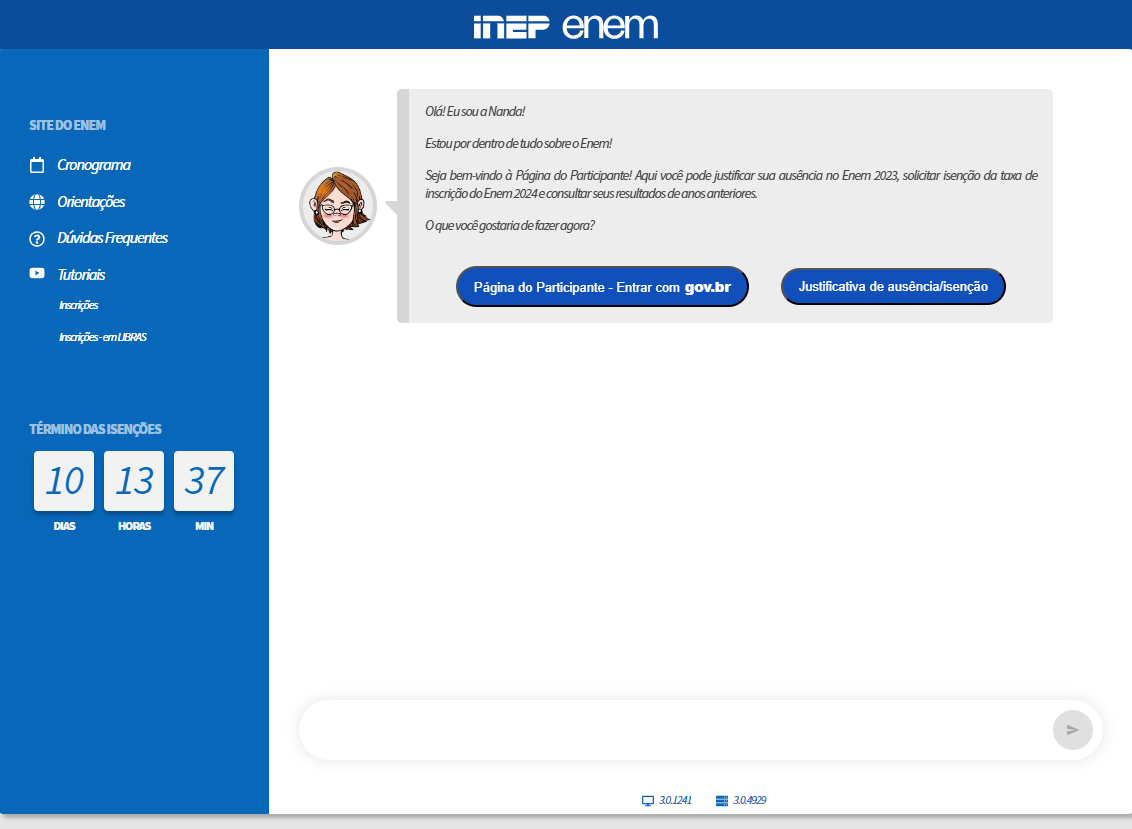Click the SITE DO ENEM heading
Viewport: 1132px width, 829px height.
point(67,126)
